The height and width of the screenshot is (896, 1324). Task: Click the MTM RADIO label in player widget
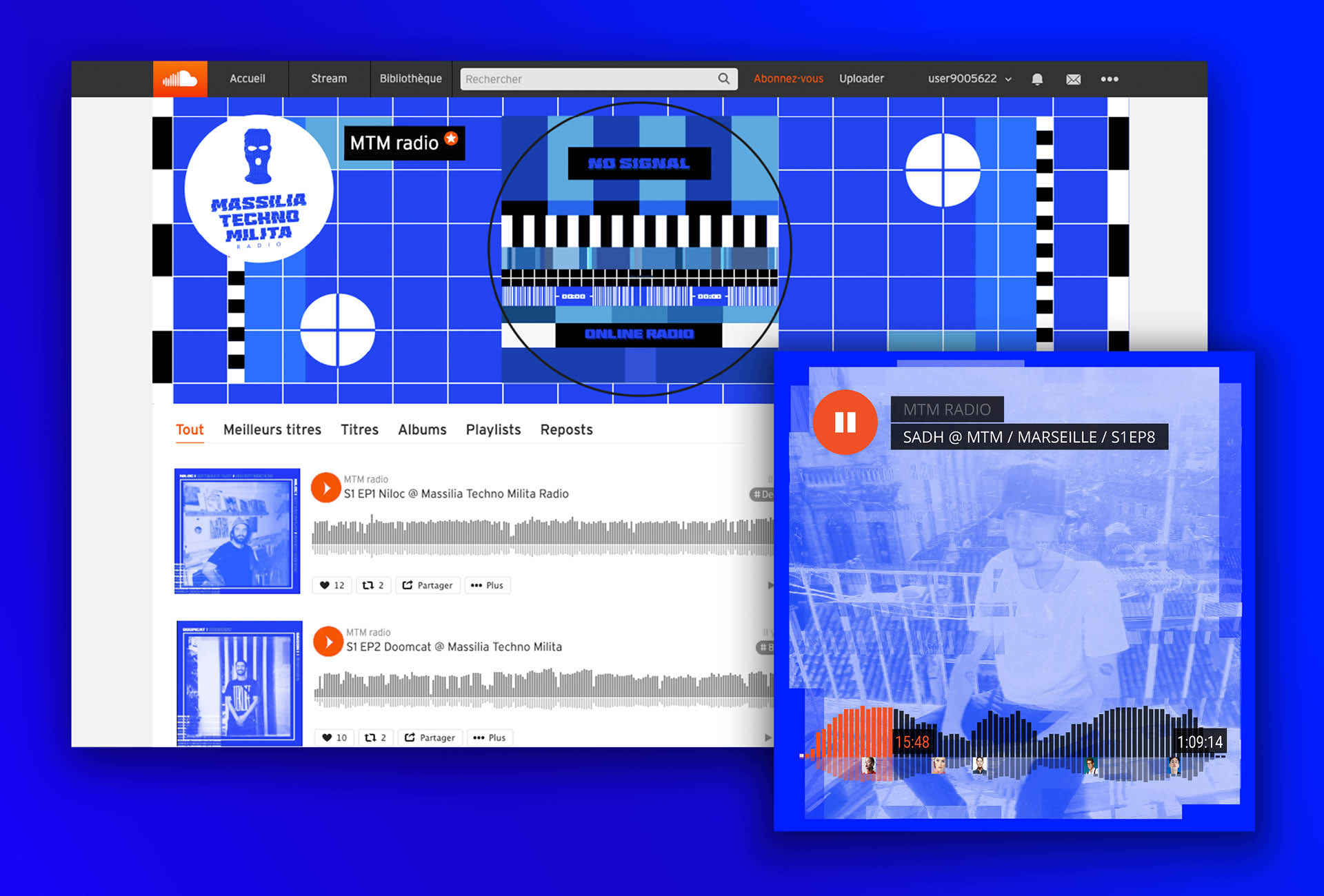tap(947, 409)
